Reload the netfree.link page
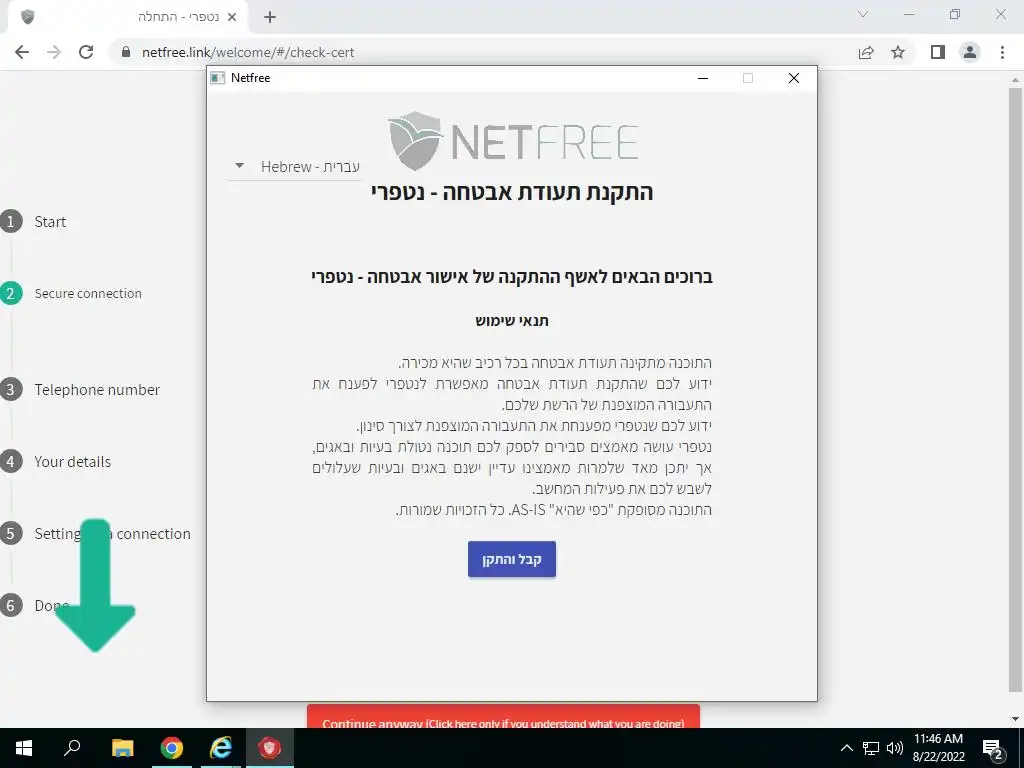The height and width of the screenshot is (768, 1024). coord(86,52)
